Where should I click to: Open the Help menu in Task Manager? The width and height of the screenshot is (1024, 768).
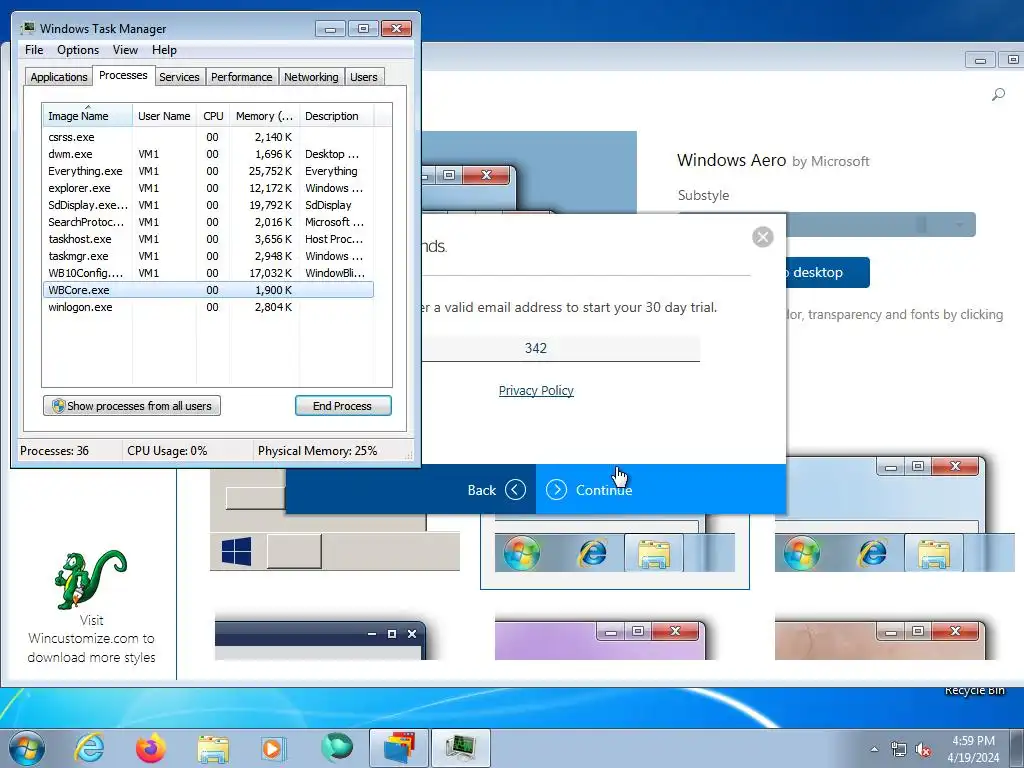pos(164,50)
